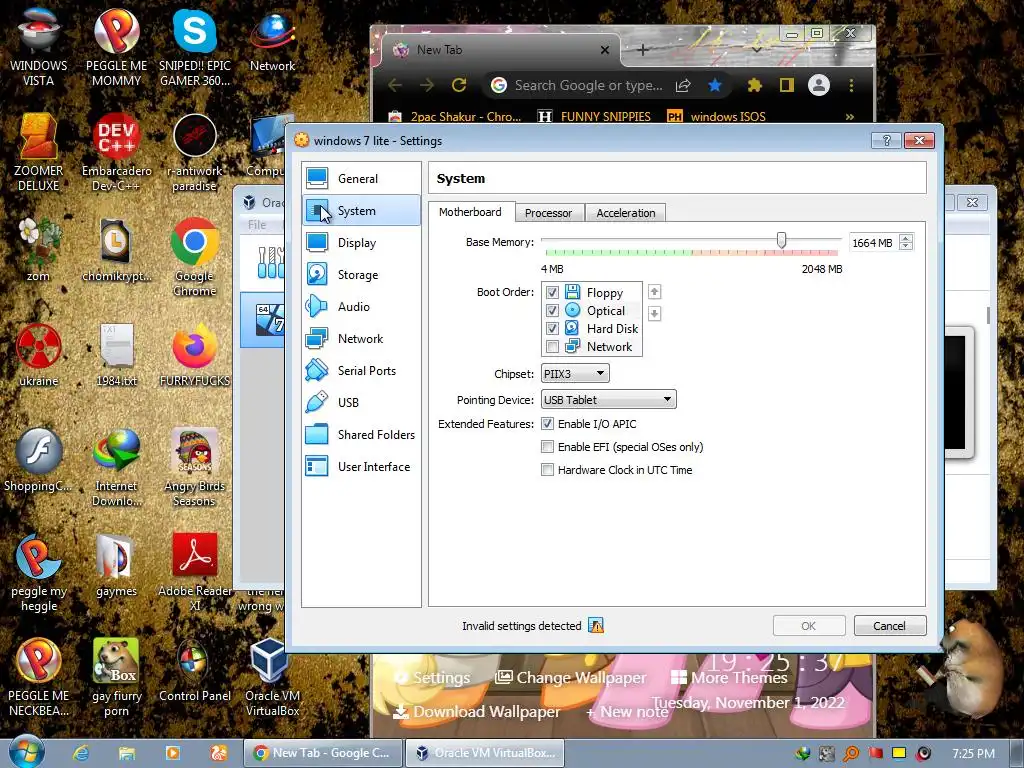Select the New Tab Chrome tab

tap(500, 50)
